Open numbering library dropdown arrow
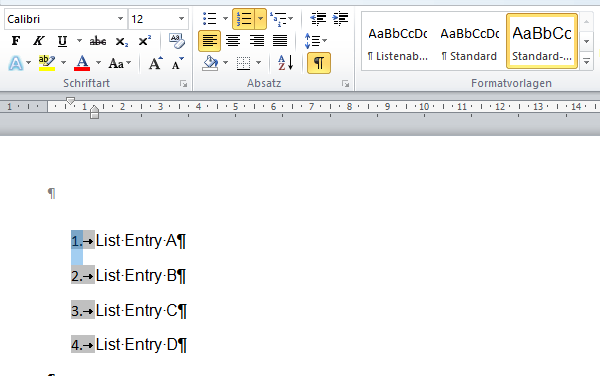Viewport: 600px width, 376px height. click(x=261, y=19)
